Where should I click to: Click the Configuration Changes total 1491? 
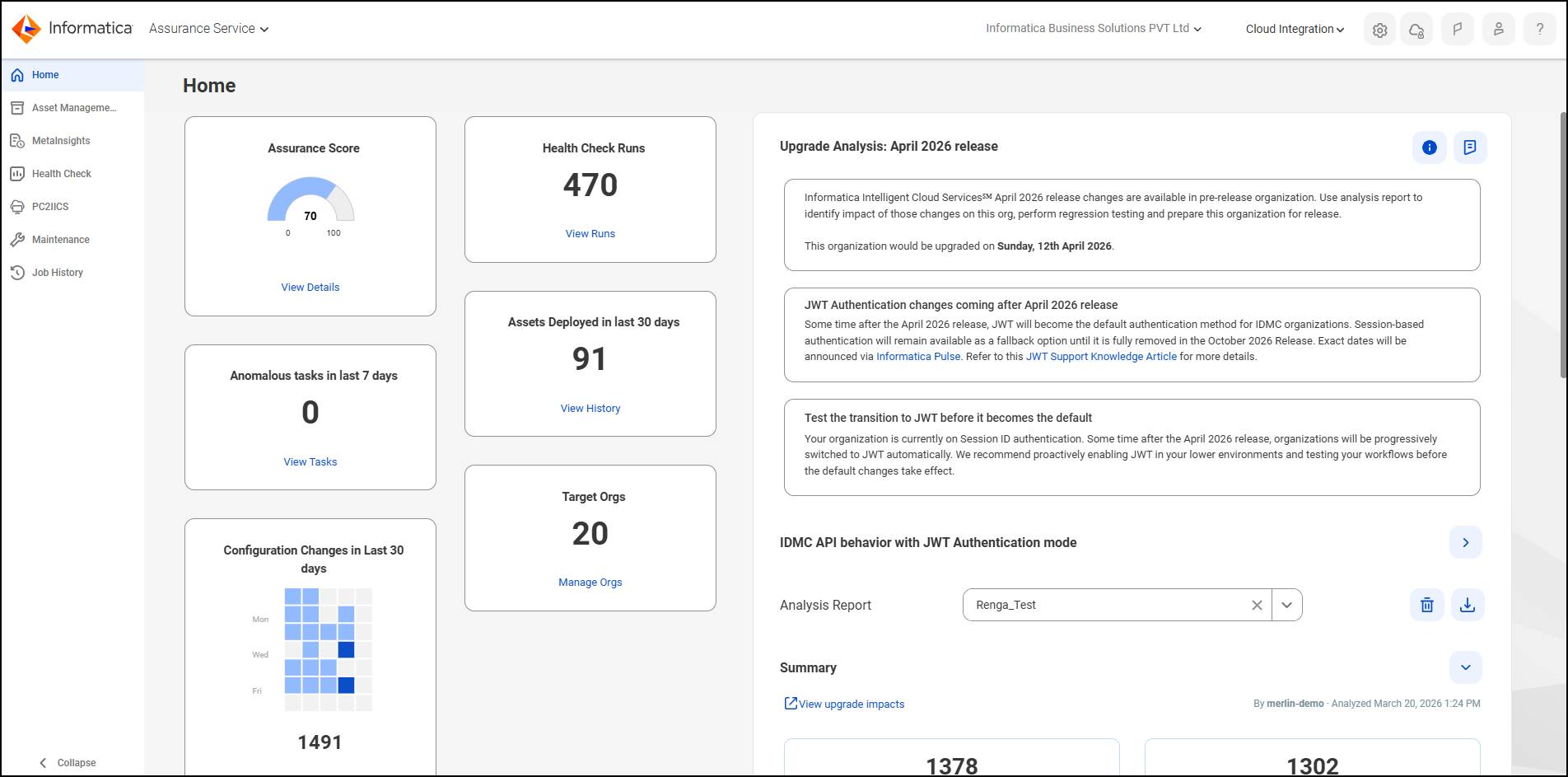point(320,742)
